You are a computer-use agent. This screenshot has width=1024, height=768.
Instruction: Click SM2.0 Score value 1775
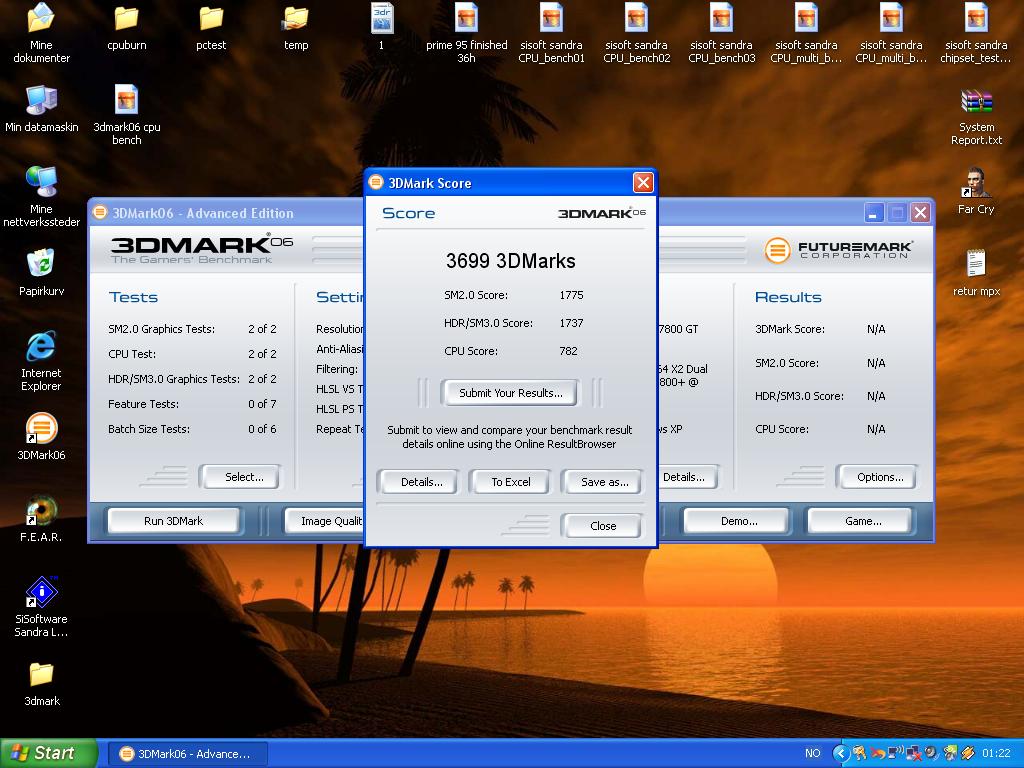pyautogui.click(x=571, y=295)
